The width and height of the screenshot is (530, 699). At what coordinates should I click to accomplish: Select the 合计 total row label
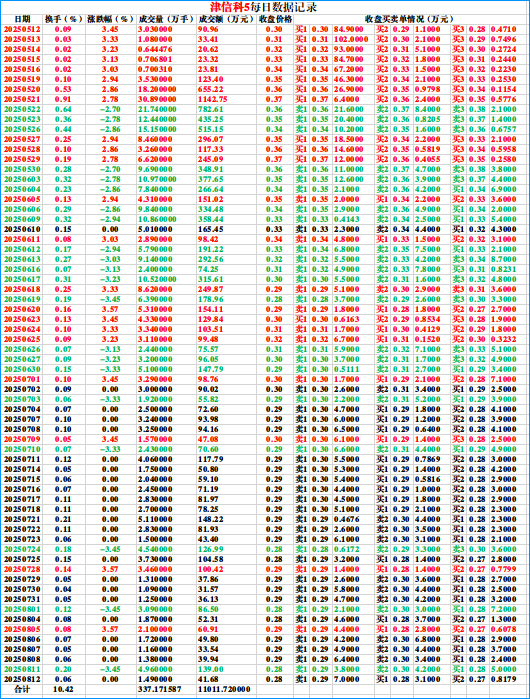pyautogui.click(x=22, y=689)
